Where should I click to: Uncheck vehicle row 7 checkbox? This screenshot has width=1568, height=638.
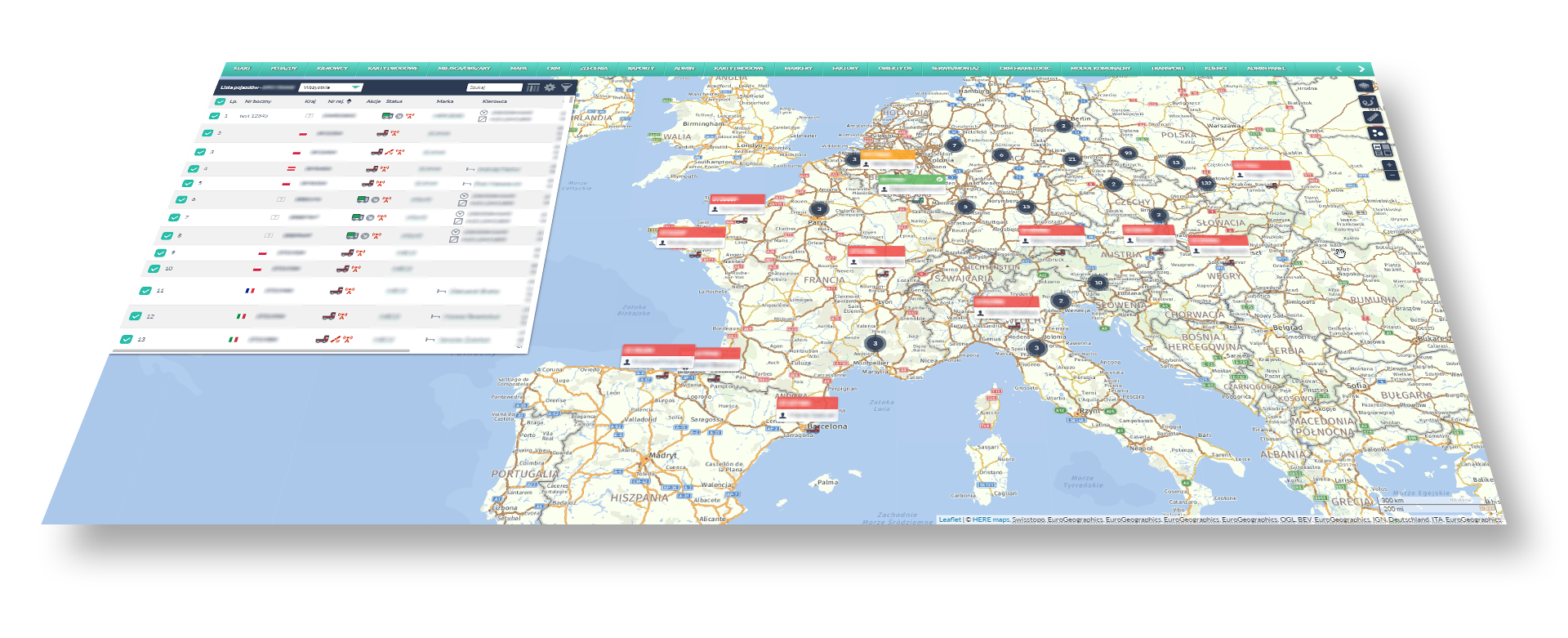click(x=174, y=217)
